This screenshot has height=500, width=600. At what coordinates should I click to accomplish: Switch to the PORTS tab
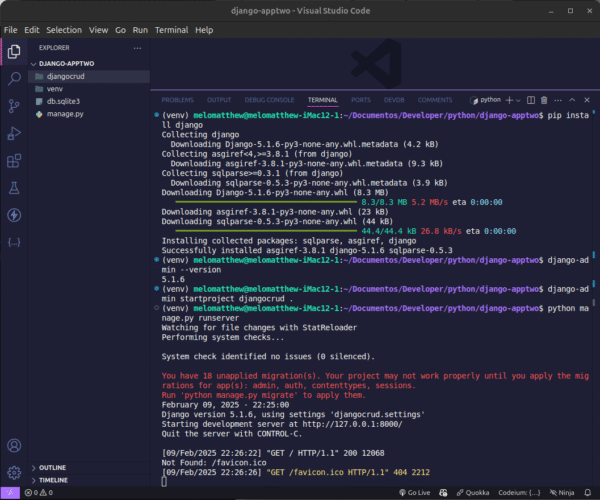[361, 100]
